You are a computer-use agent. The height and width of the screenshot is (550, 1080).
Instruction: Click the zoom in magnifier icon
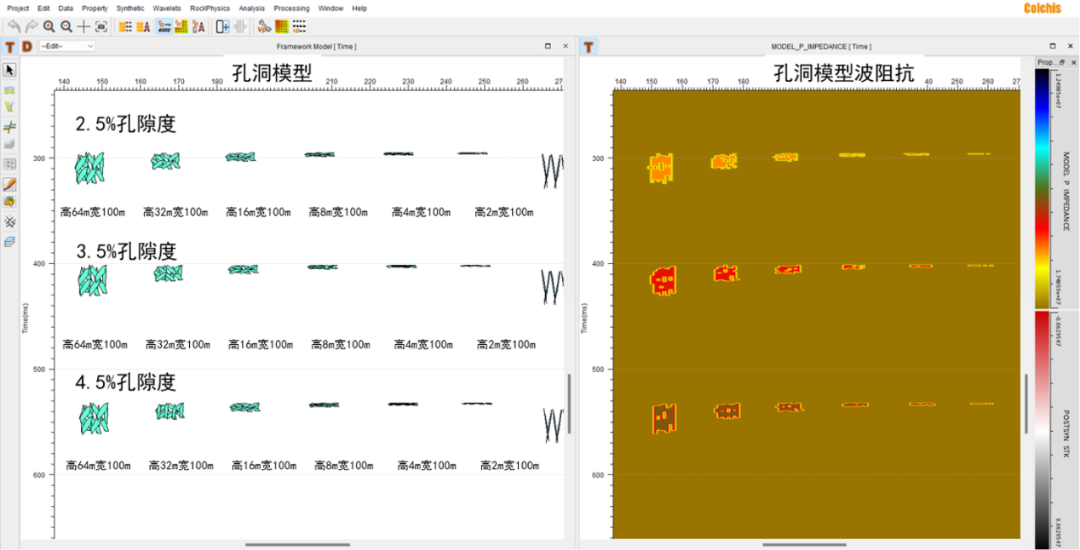(x=48, y=27)
